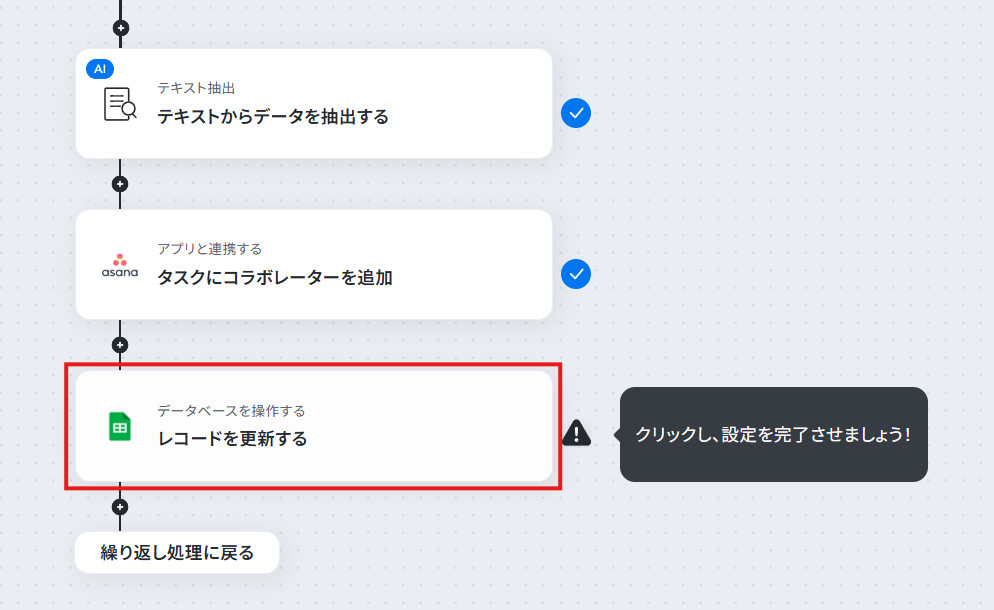The height and width of the screenshot is (610, 994).
Task: Add step via plus above Asana card
Action: pyautogui.click(x=120, y=184)
